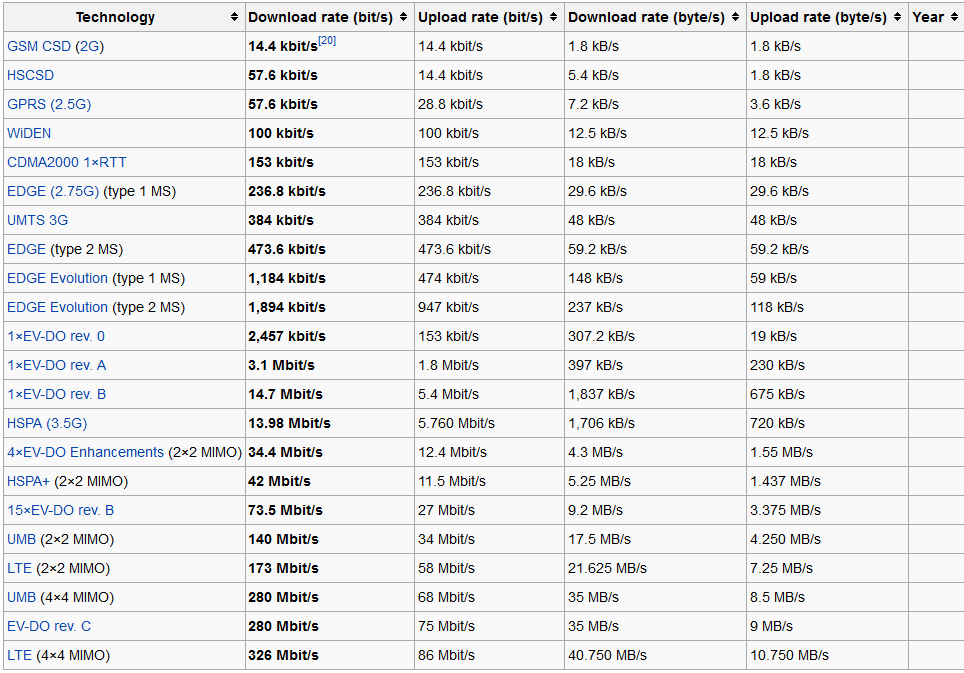Viewport: 964px width, 673px height.
Task: Open the 15×EV-DO rev. B link
Action: point(60,510)
